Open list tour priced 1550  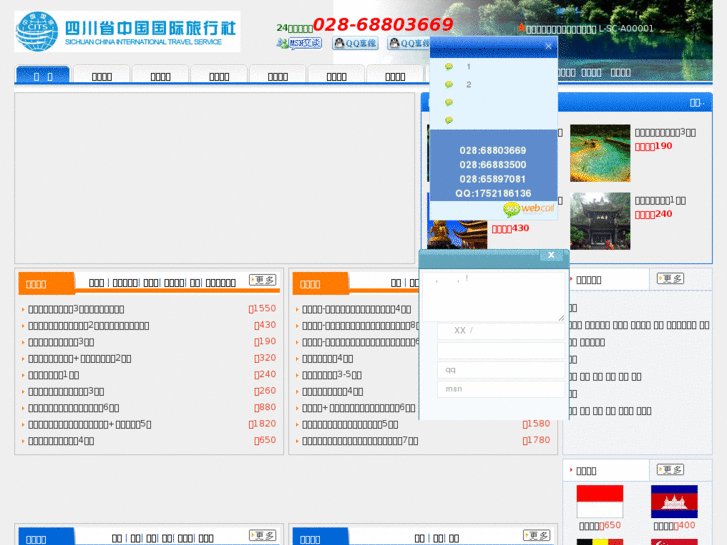(x=76, y=309)
